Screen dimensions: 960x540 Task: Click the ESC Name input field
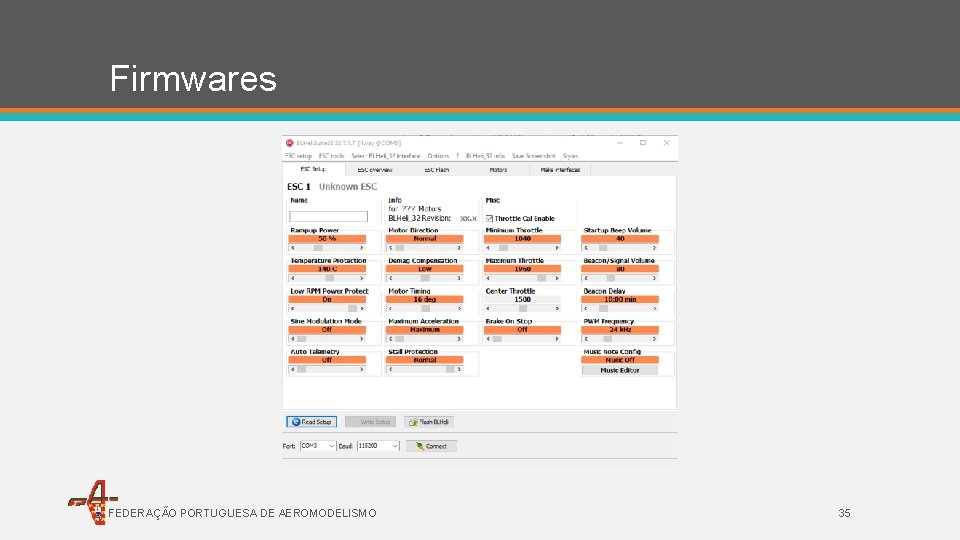329,217
